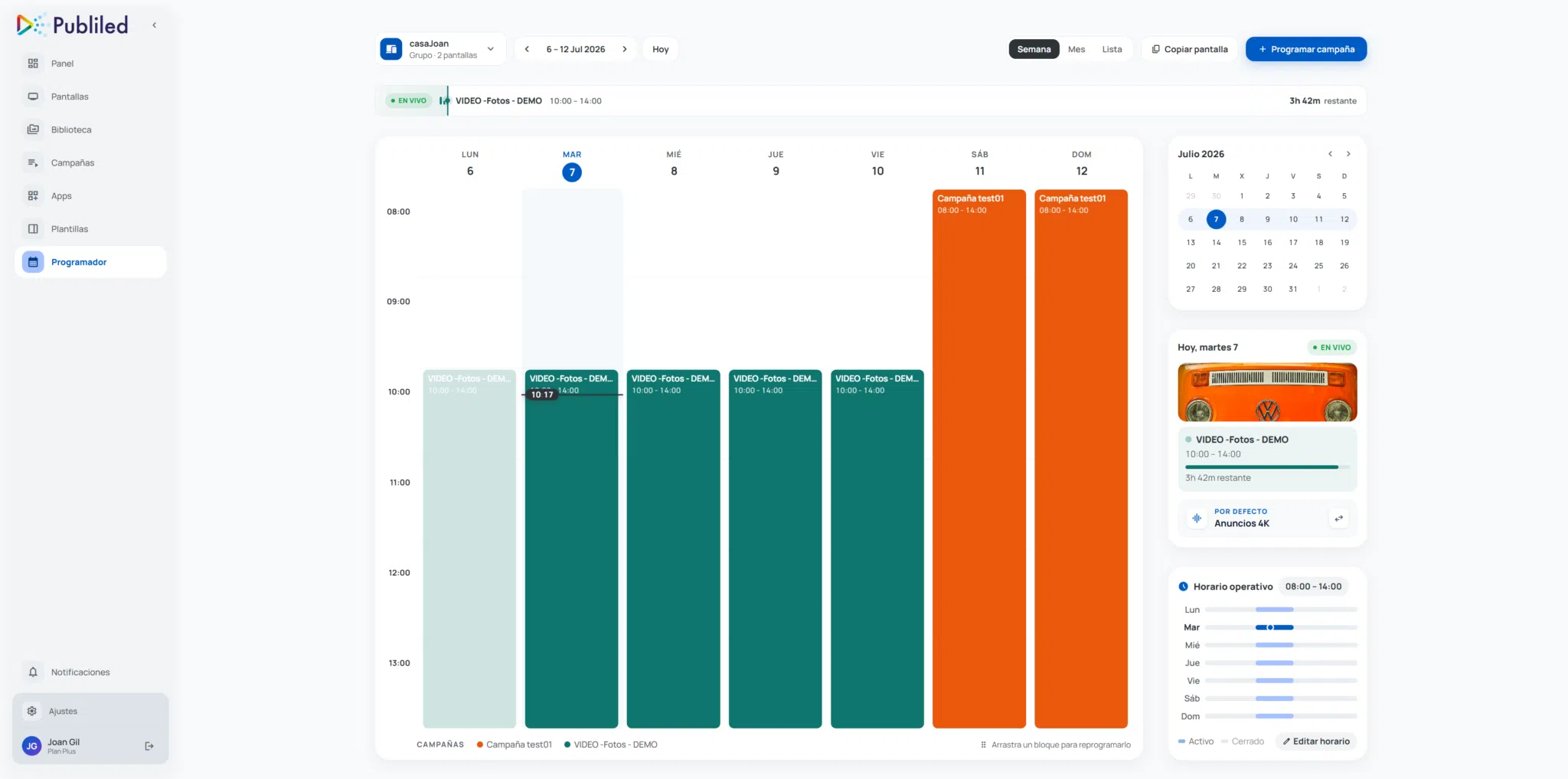Screen dimensions: 1568x779
Task: Click the logout icon beside Joan Gil
Action: point(149,746)
